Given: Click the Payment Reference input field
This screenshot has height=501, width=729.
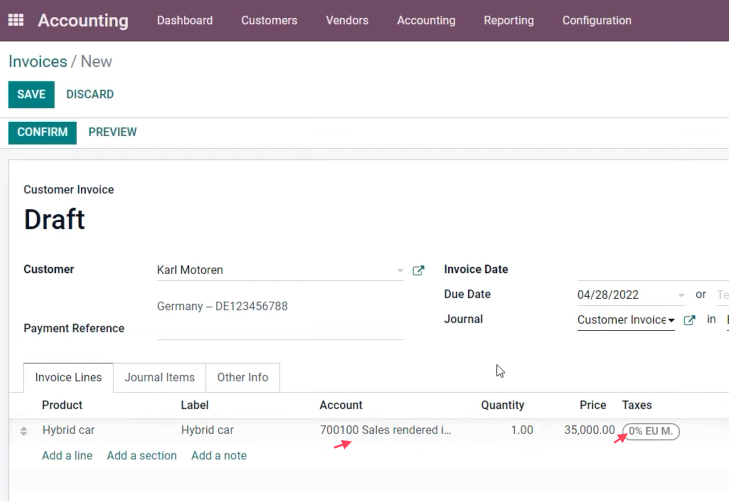Looking at the screenshot, I should (x=280, y=330).
